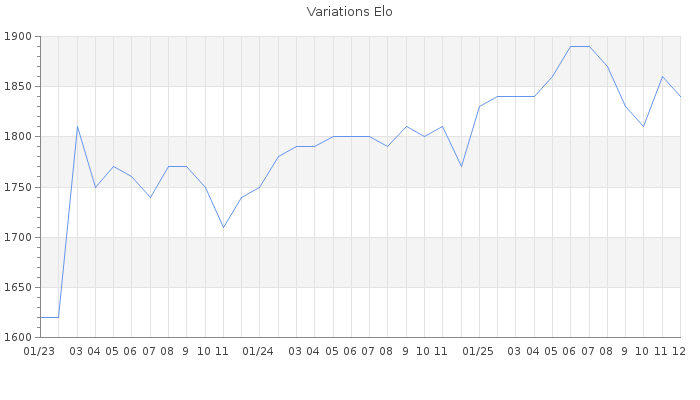The image size is (700, 400).
Task: Click the sharp 1810 spike in early 2023
Action: [77, 127]
